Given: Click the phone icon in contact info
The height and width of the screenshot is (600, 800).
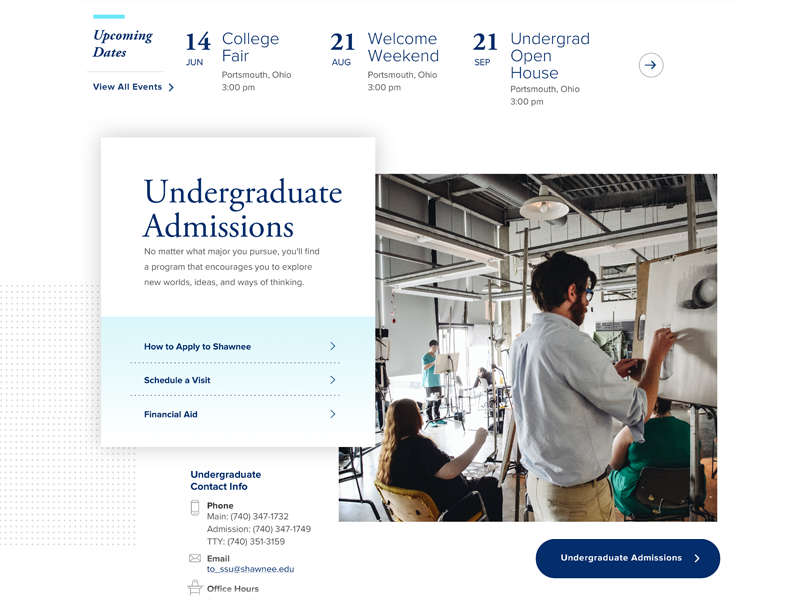Looking at the screenshot, I should pyautogui.click(x=195, y=508).
